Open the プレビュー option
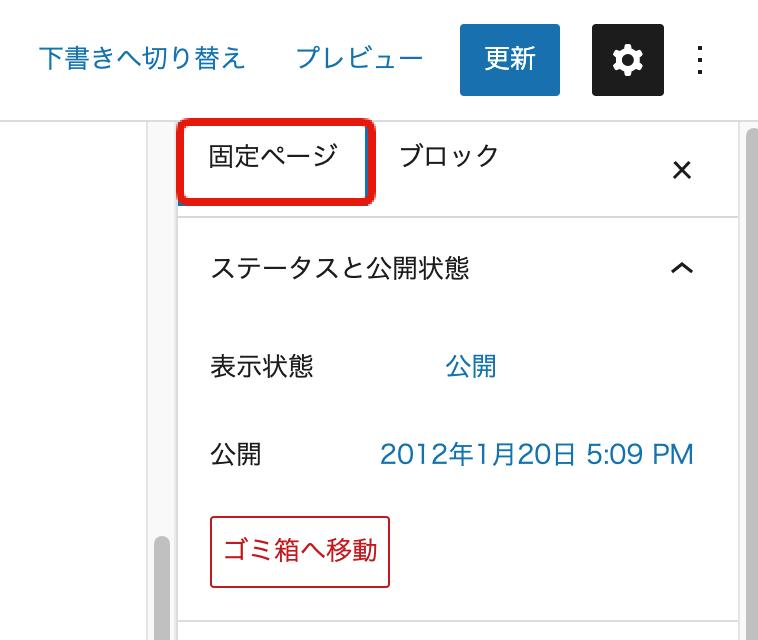The image size is (758, 640). click(359, 59)
